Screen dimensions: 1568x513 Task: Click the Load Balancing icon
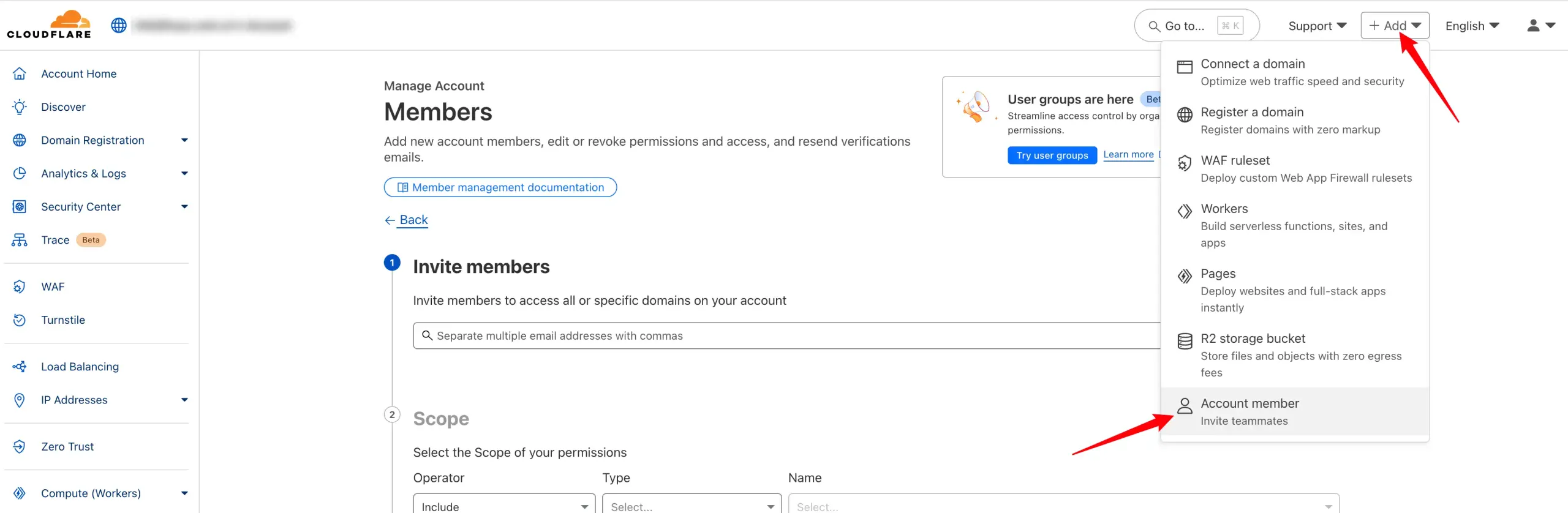20,367
